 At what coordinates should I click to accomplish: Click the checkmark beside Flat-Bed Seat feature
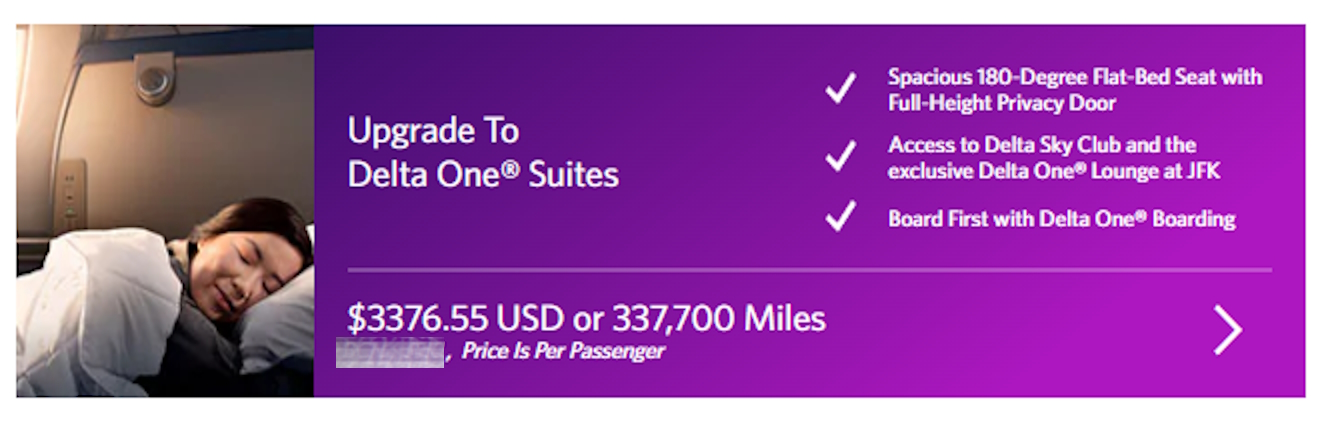point(840,89)
